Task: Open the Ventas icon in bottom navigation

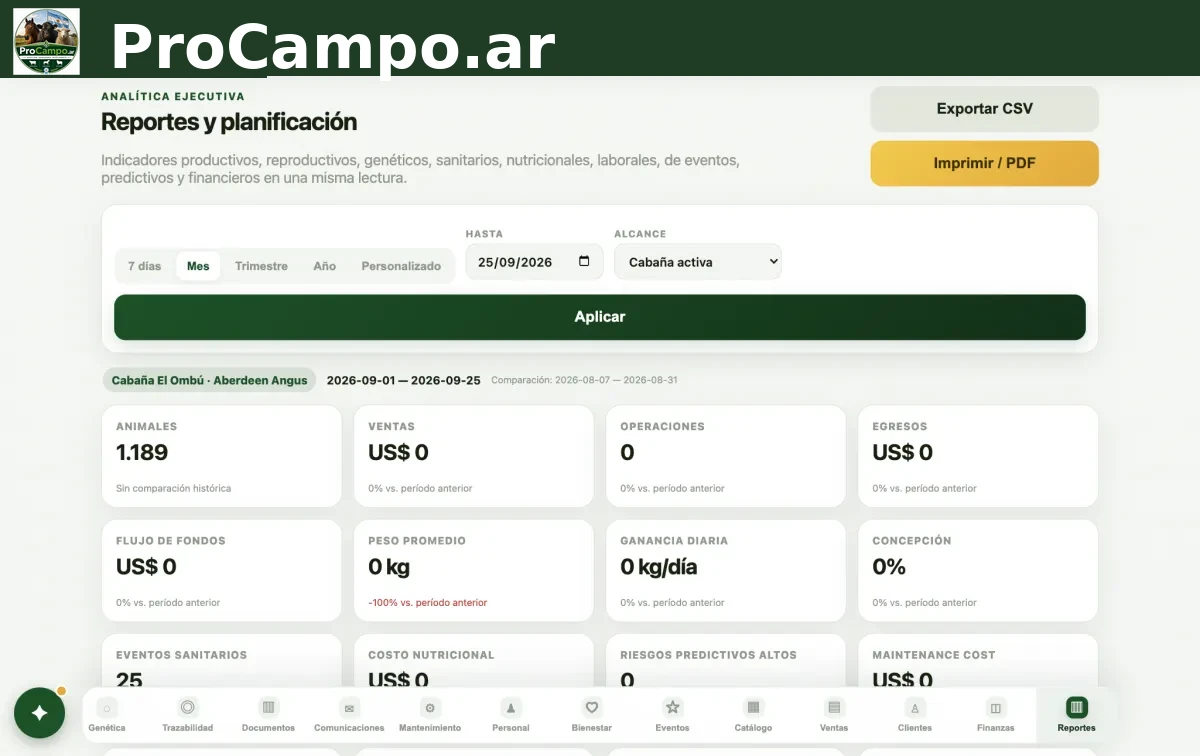Action: tap(834, 707)
